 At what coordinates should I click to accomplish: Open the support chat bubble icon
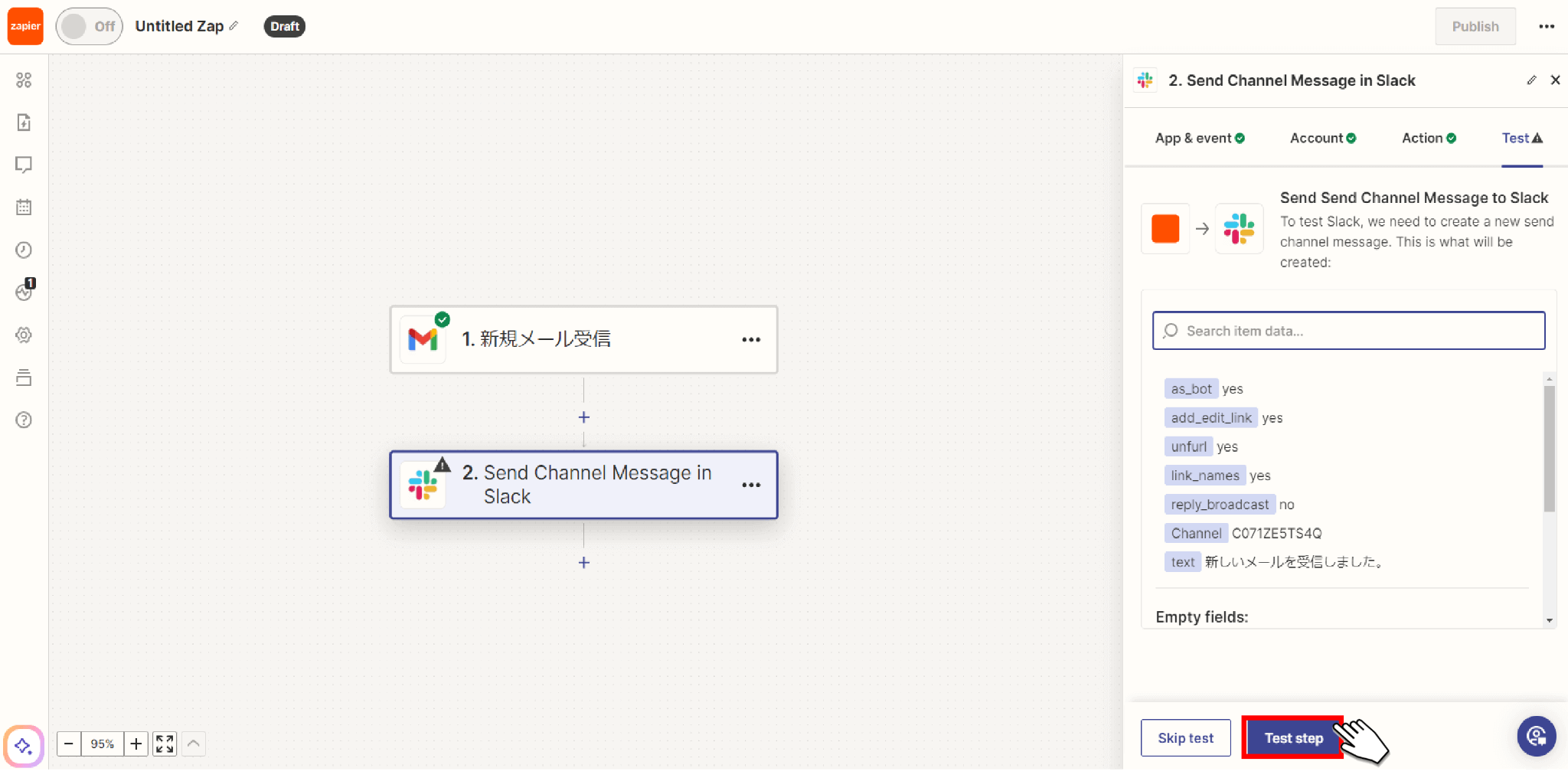pos(1536,737)
